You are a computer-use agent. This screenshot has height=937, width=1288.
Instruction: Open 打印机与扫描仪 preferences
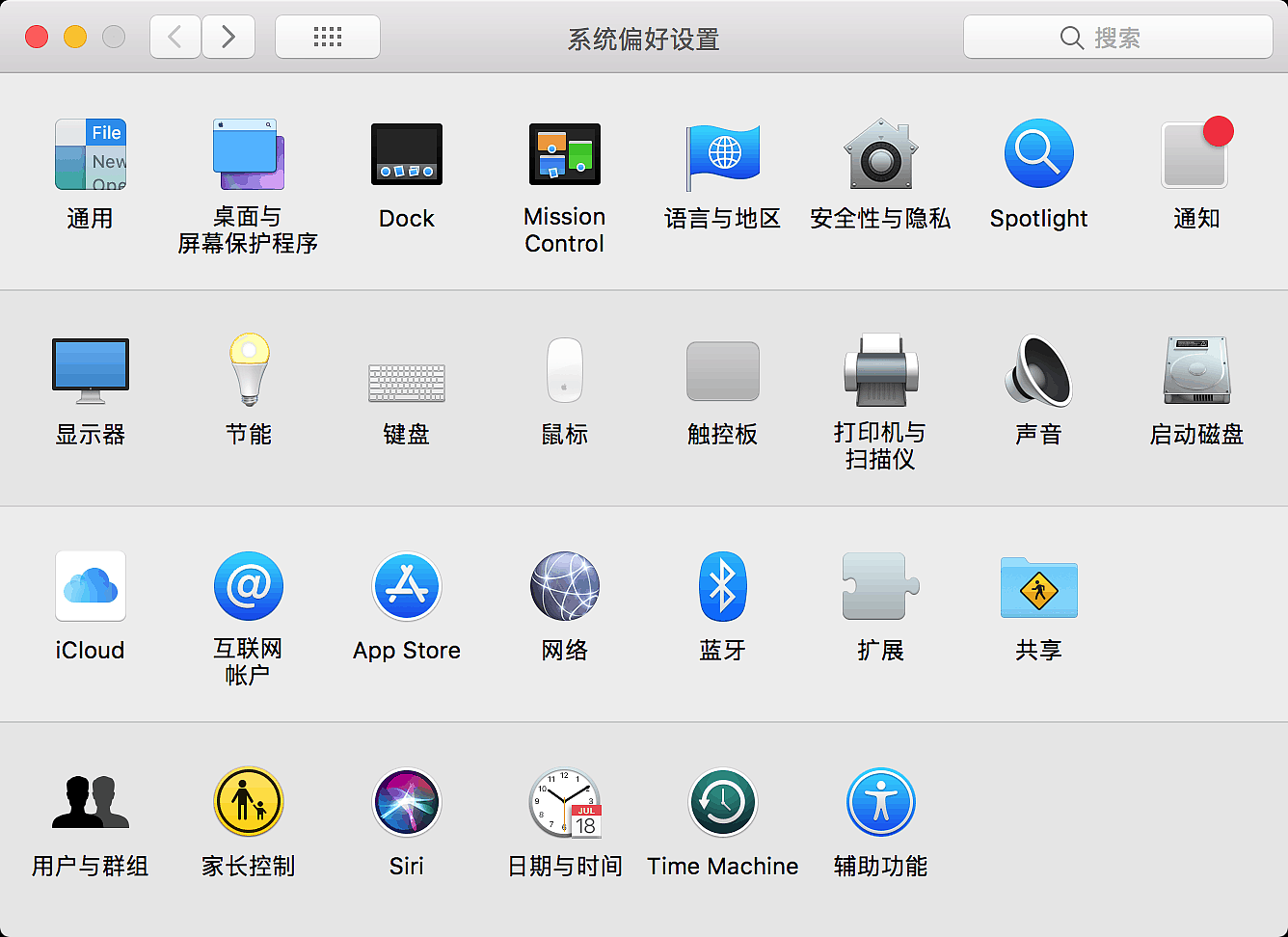(x=880, y=371)
